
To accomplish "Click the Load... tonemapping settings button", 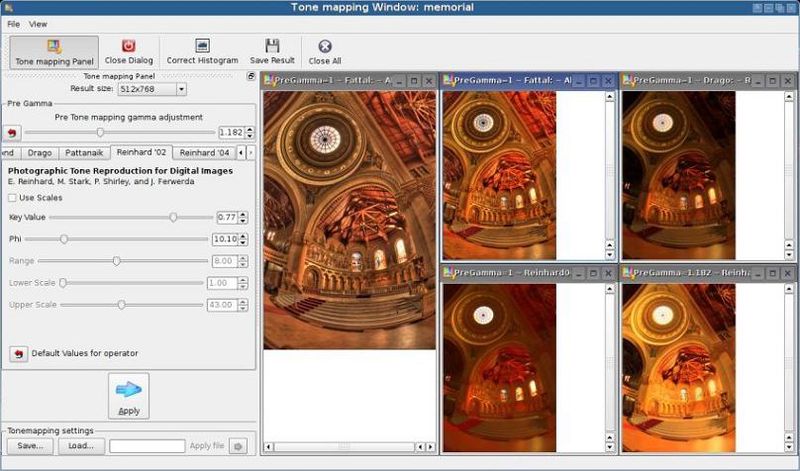I will click(x=80, y=446).
